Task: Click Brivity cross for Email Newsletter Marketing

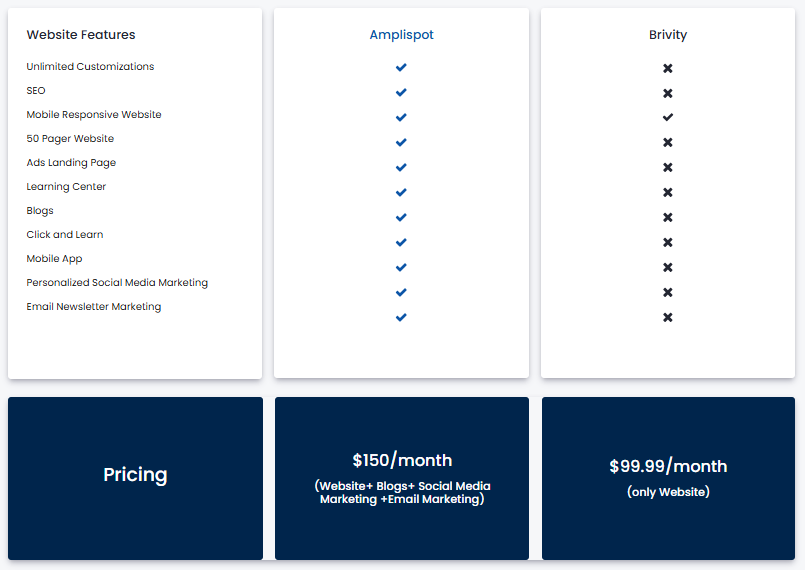Action: 667,317
